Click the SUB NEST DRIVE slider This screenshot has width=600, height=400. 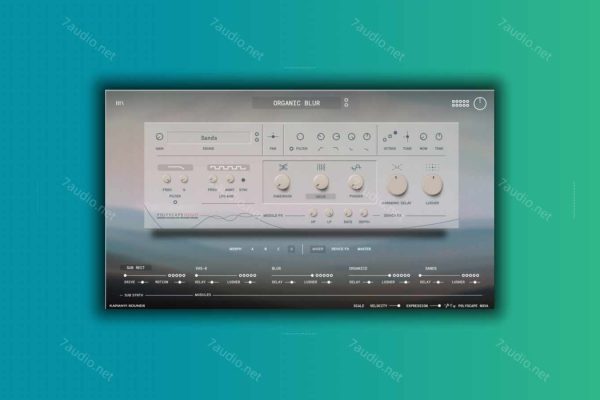(143, 282)
